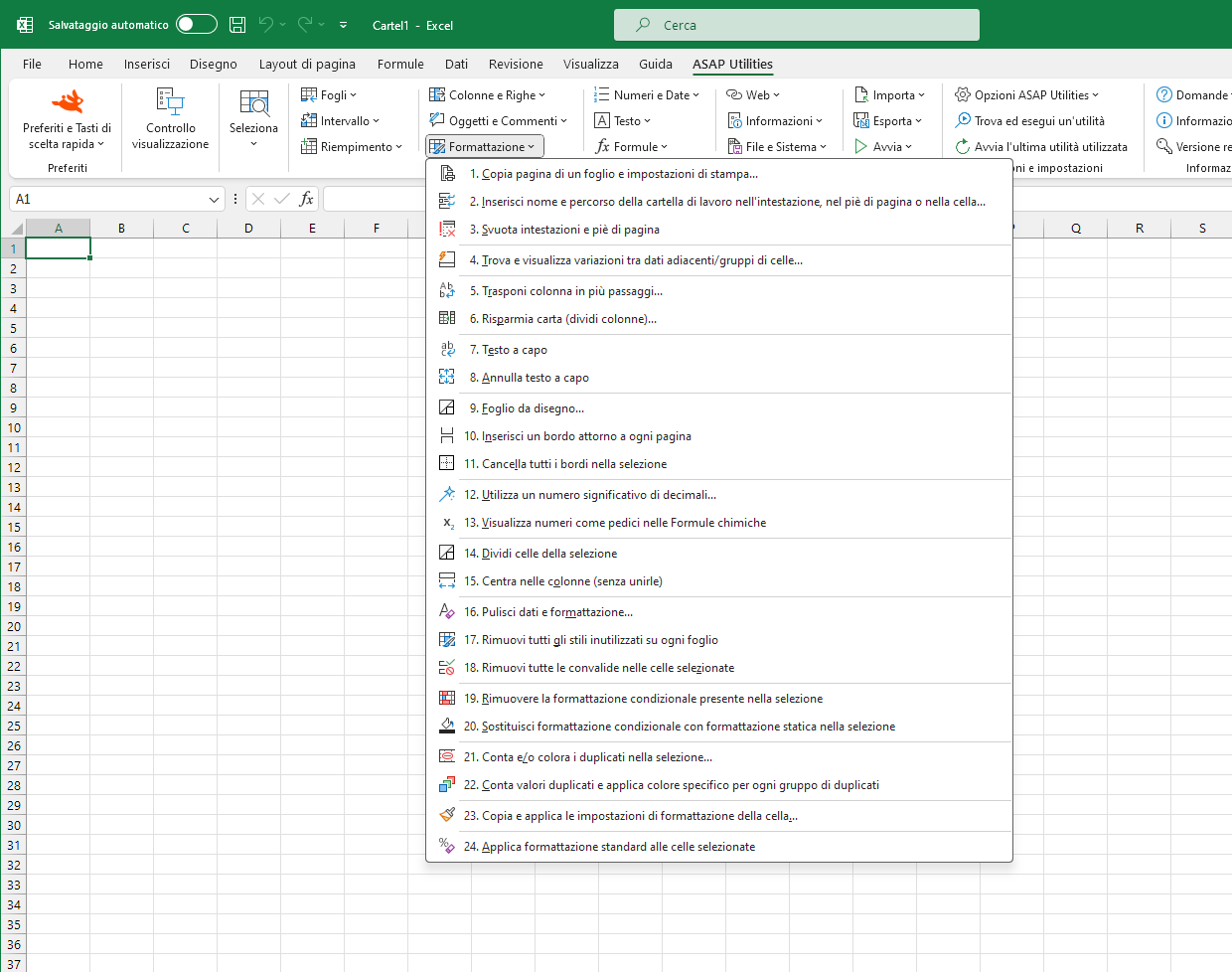The height and width of the screenshot is (972, 1232).
Task: Collapse the Formattazione dropdown
Action: (485, 147)
